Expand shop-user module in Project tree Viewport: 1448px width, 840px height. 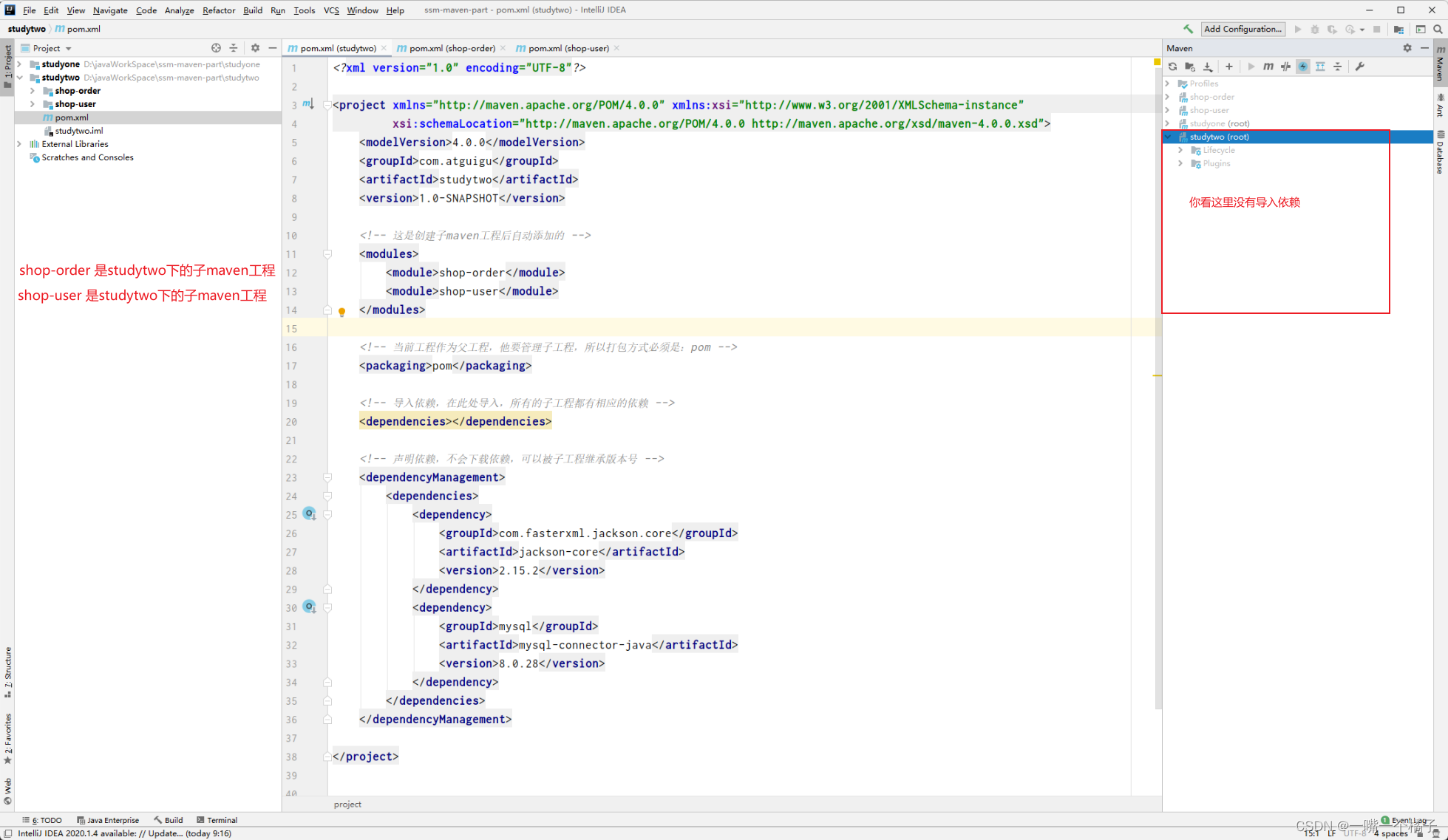pos(33,104)
